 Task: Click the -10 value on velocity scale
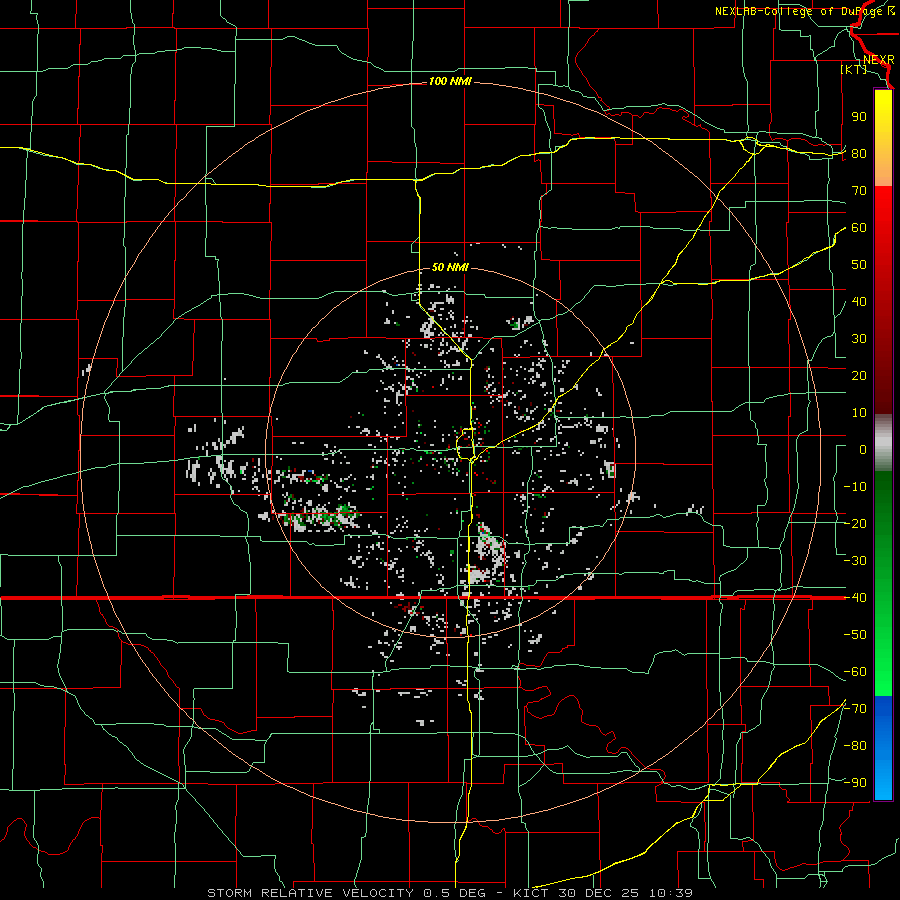[x=855, y=487]
